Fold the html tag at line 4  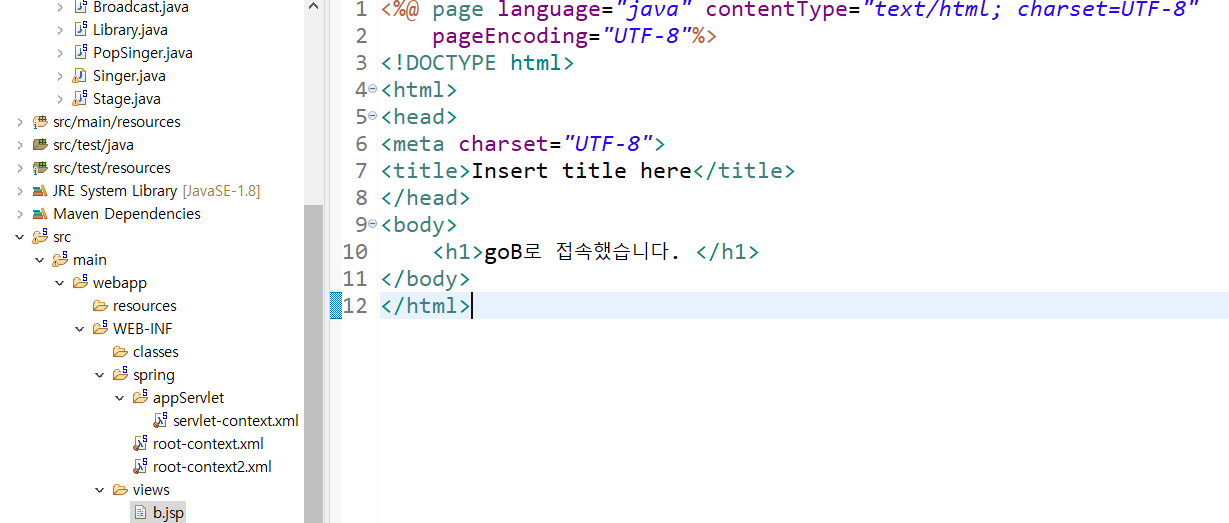click(x=373, y=89)
